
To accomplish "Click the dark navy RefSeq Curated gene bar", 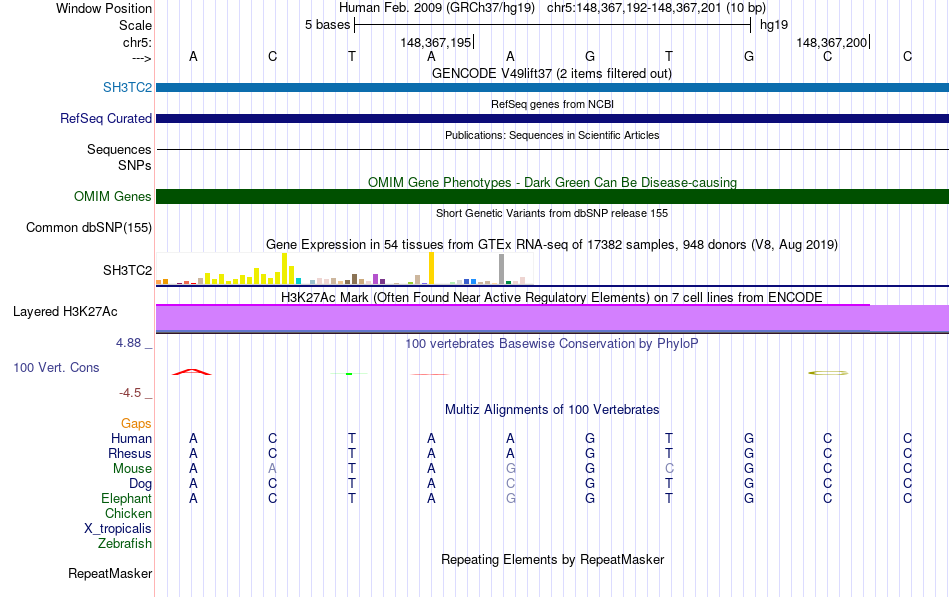I will point(553,118).
